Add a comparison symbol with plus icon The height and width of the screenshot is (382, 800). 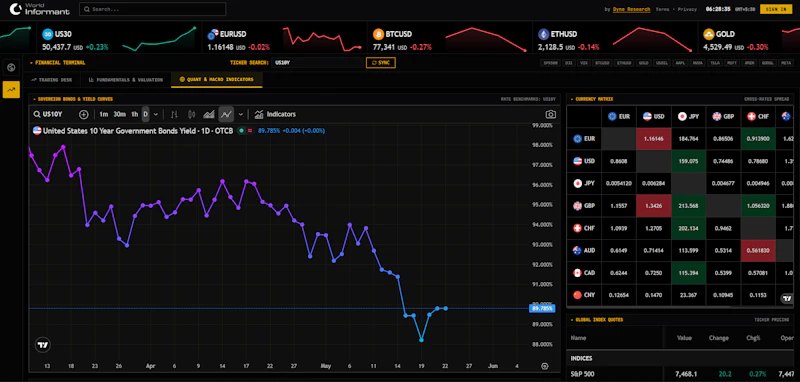[x=84, y=114]
